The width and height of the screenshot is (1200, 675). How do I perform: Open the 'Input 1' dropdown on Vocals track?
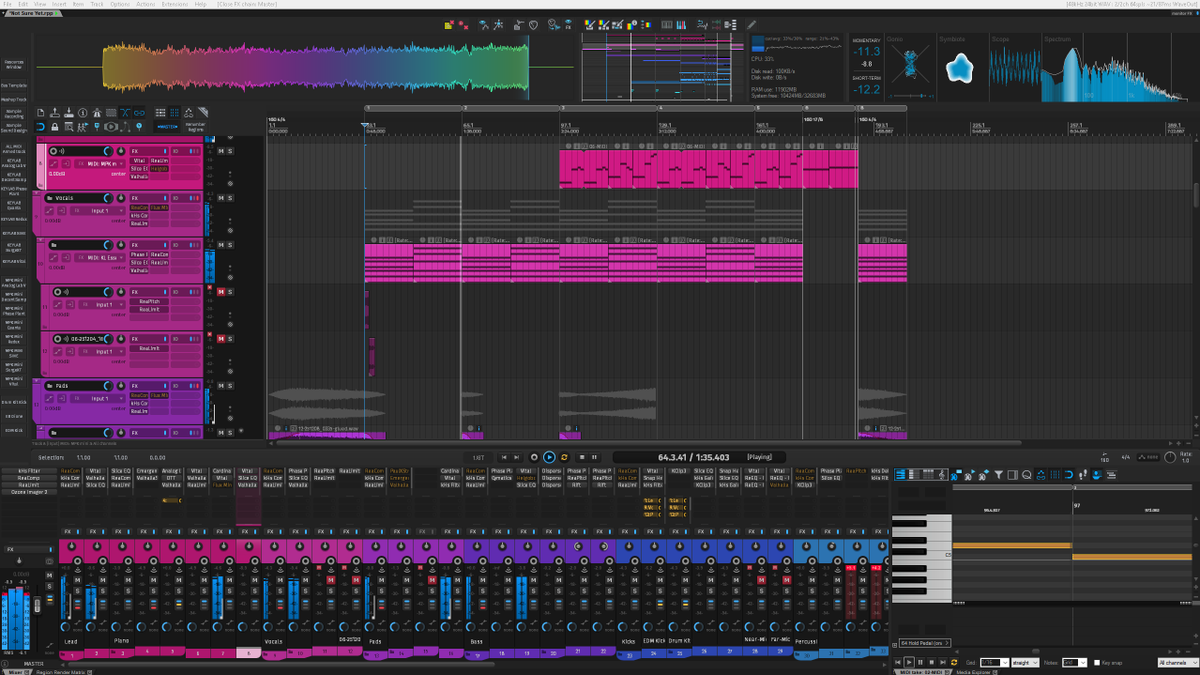tap(98, 211)
